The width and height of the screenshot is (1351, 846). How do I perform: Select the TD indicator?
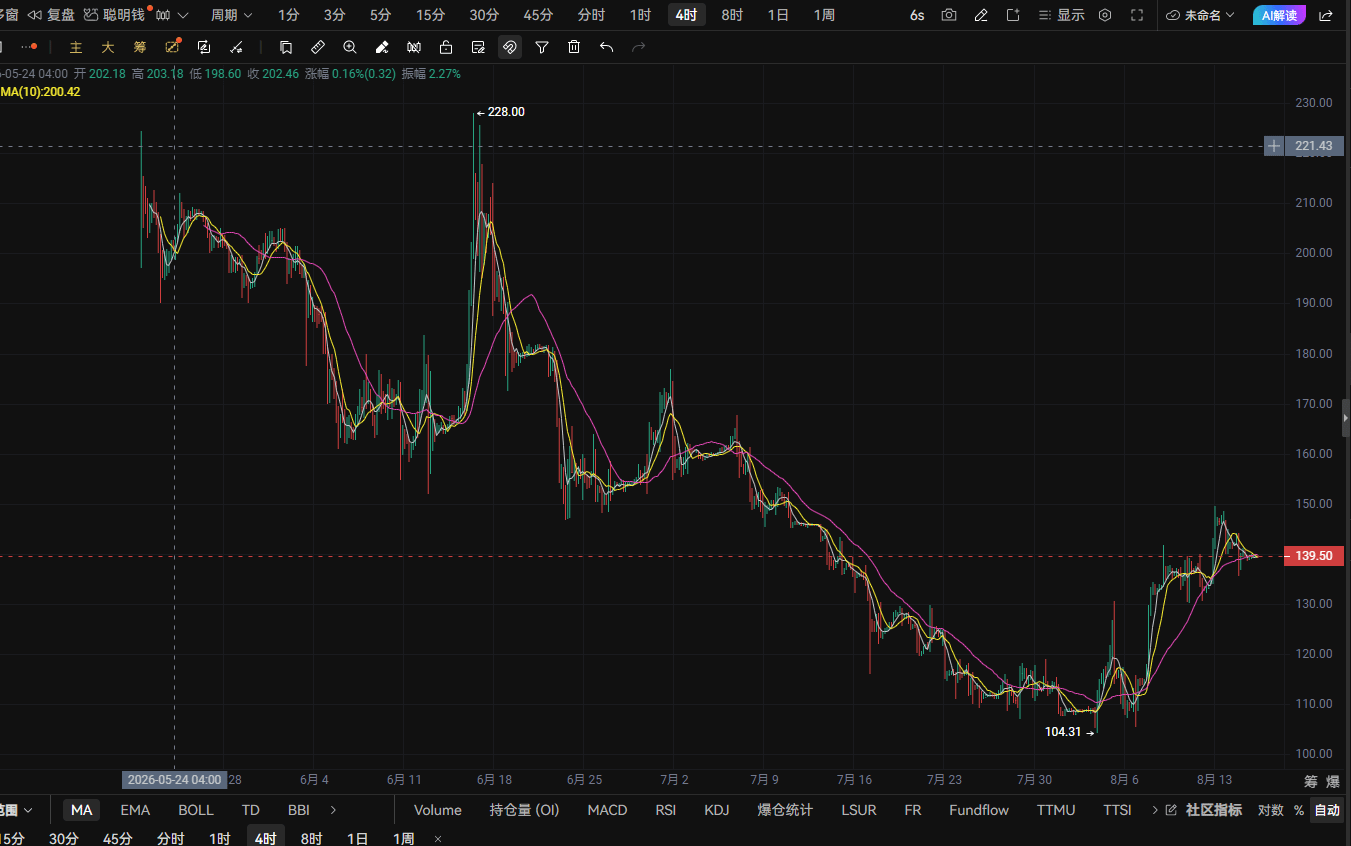tap(251, 810)
